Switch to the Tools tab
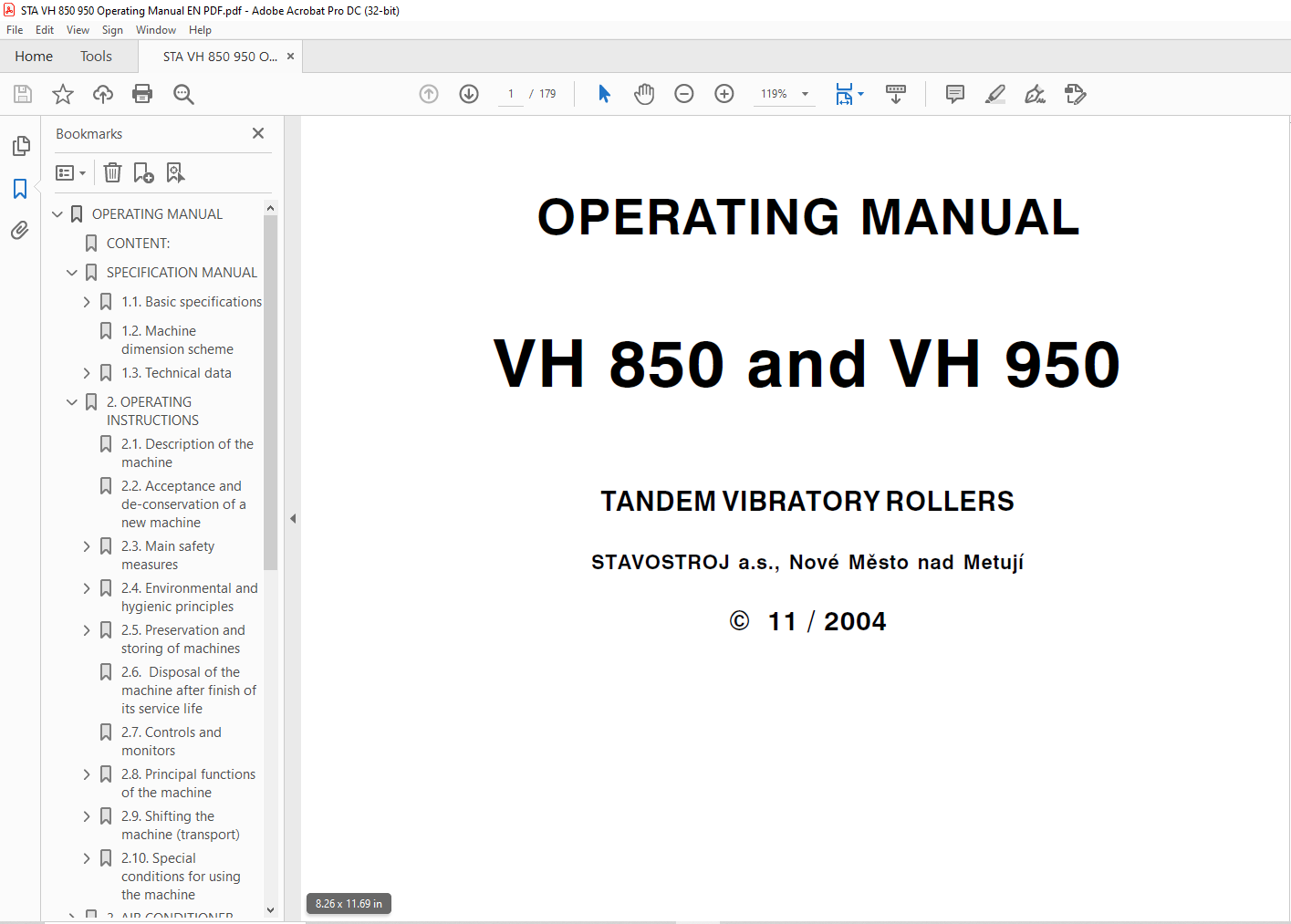The height and width of the screenshot is (924, 1291). [x=96, y=57]
